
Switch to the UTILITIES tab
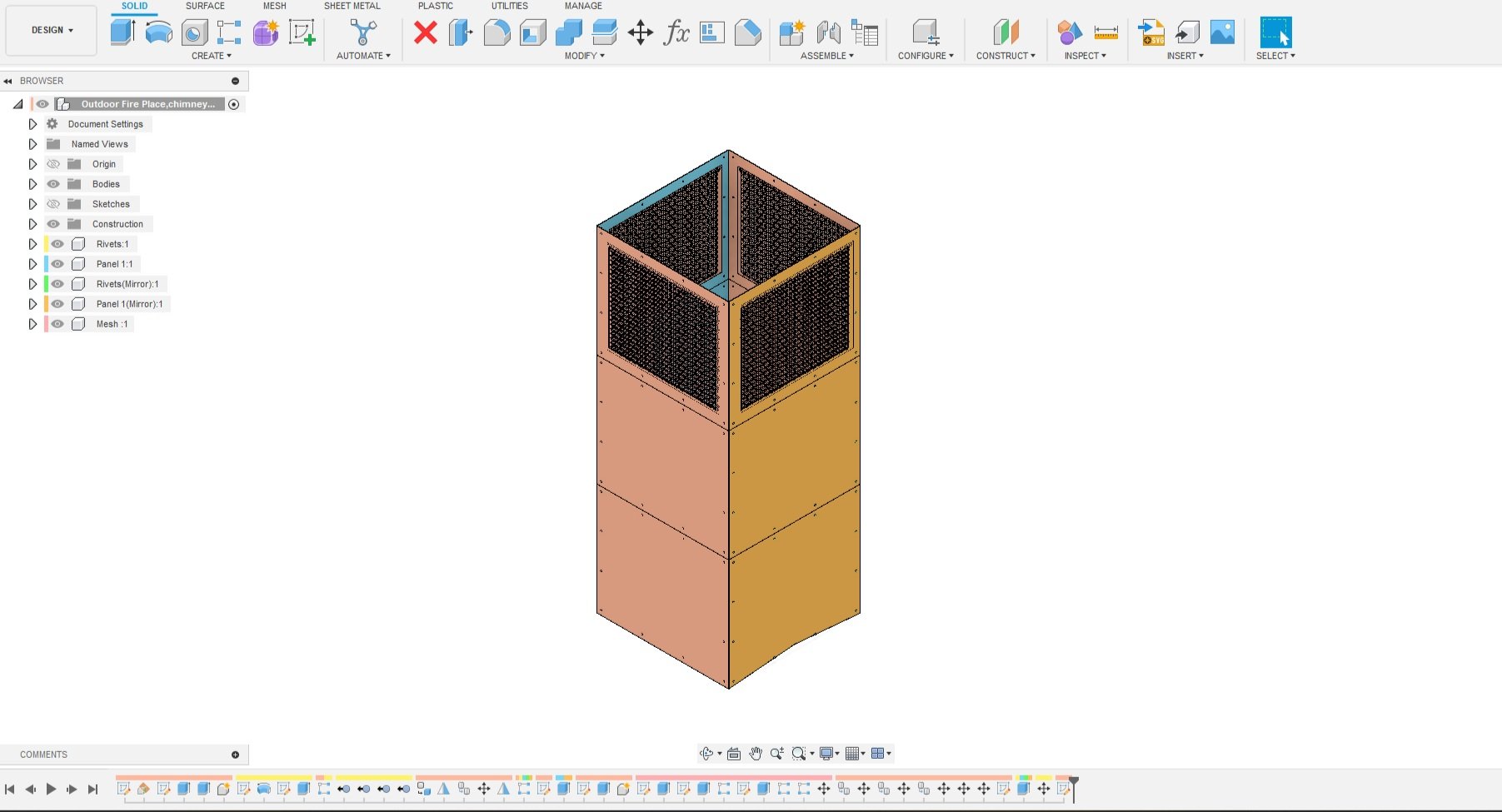(509, 6)
